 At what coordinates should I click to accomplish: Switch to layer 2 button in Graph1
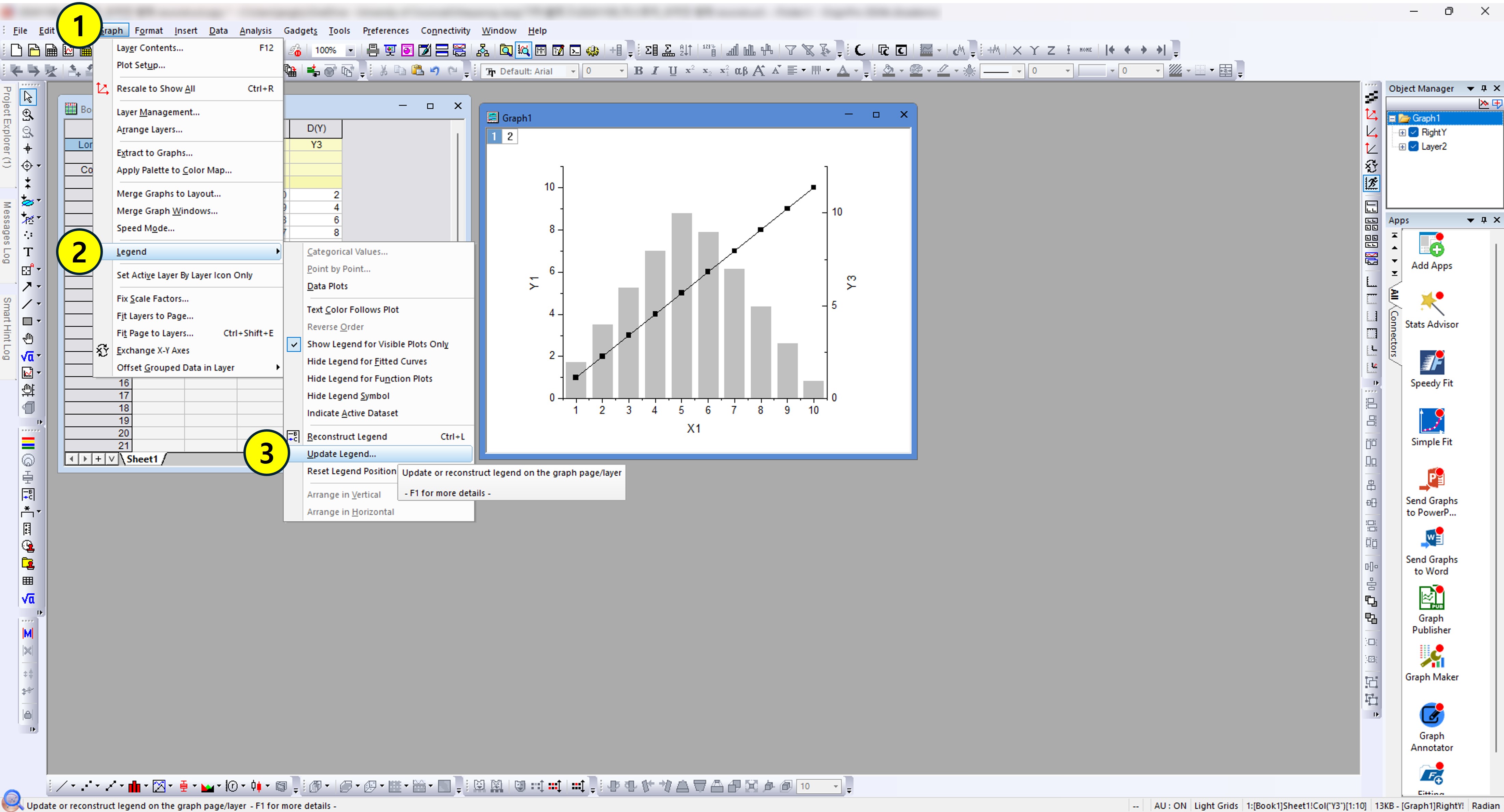point(510,137)
